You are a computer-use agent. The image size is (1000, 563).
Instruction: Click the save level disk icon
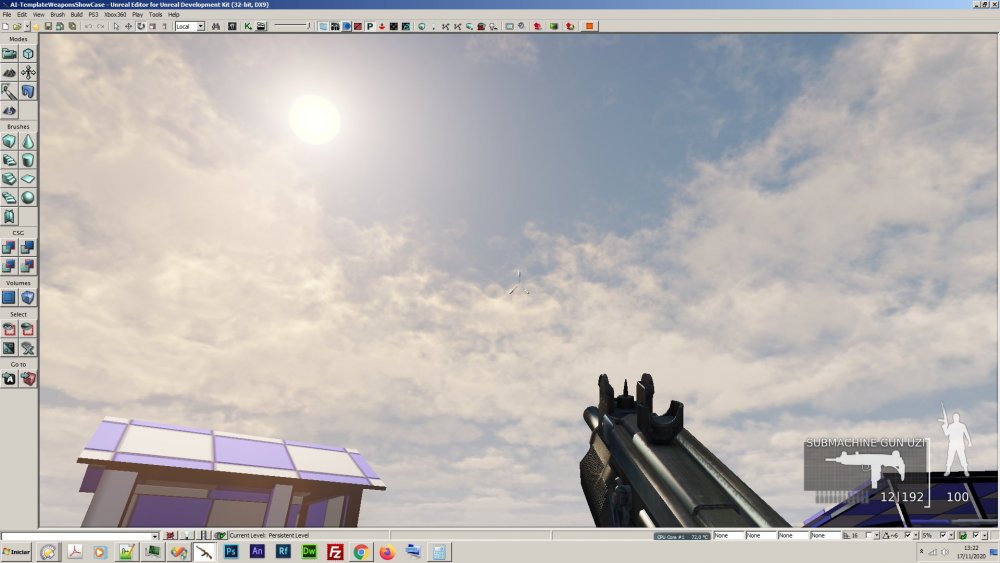click(48, 26)
